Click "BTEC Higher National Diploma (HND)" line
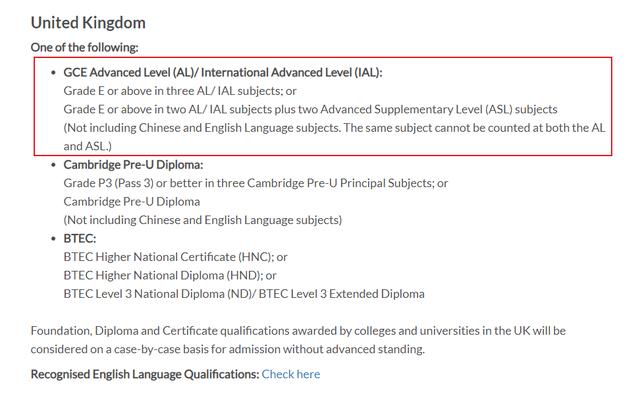This screenshot has height=400, width=640. tap(169, 275)
